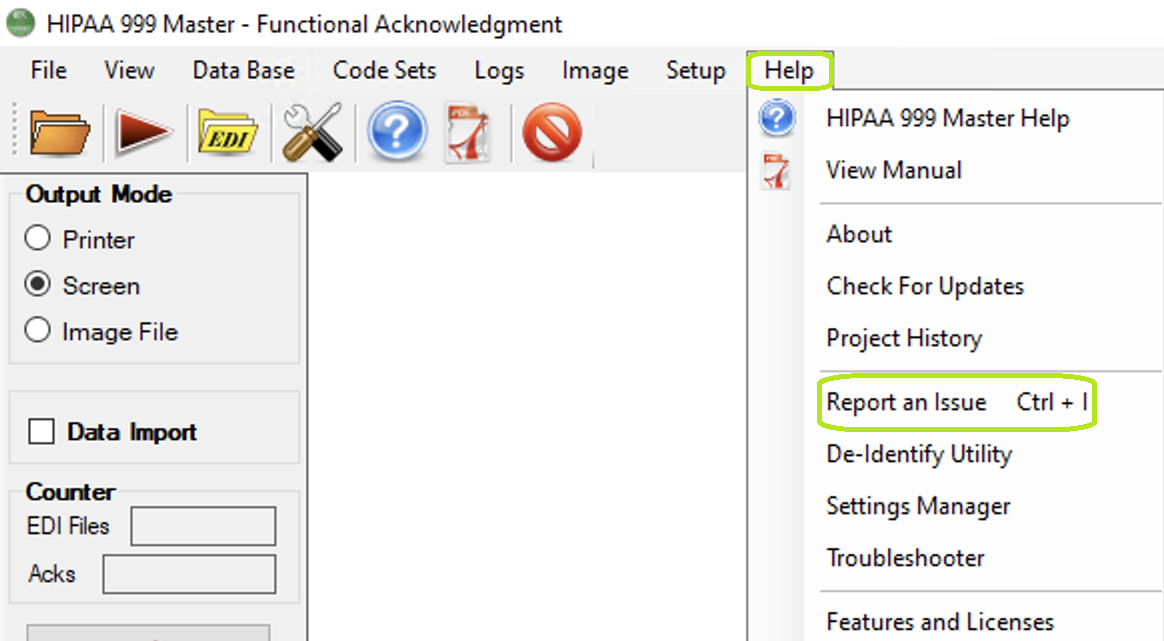The height and width of the screenshot is (641, 1164).
Task: Click the green app icon in title bar
Action: point(20,23)
